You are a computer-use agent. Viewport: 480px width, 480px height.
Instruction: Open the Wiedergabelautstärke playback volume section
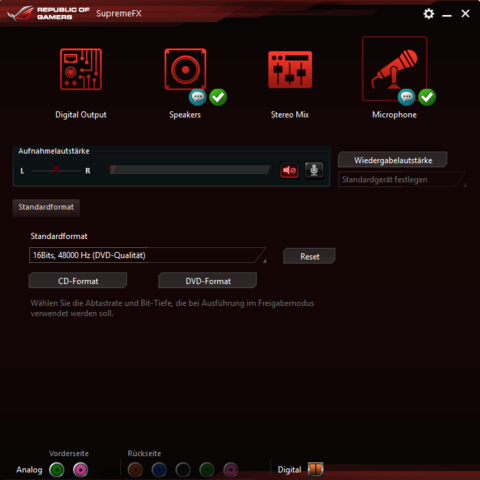393,160
